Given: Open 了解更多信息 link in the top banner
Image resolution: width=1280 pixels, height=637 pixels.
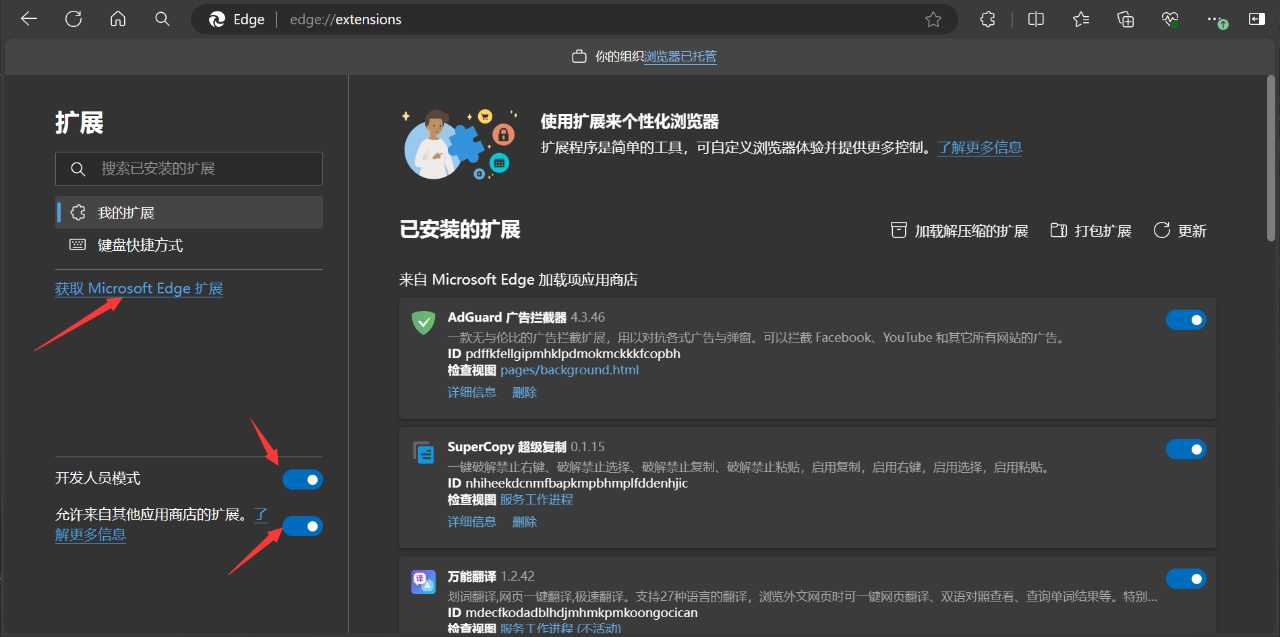Looking at the screenshot, I should point(980,147).
